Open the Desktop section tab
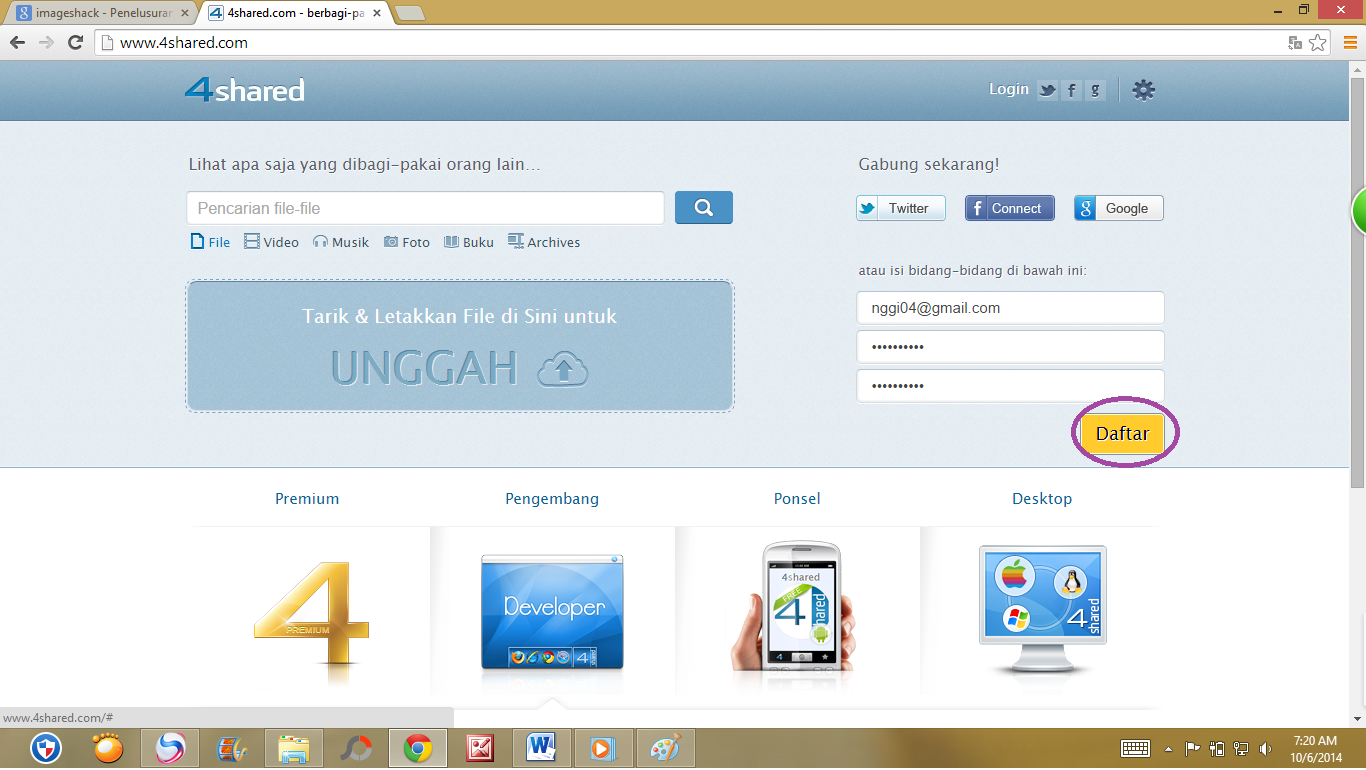 click(x=1042, y=498)
